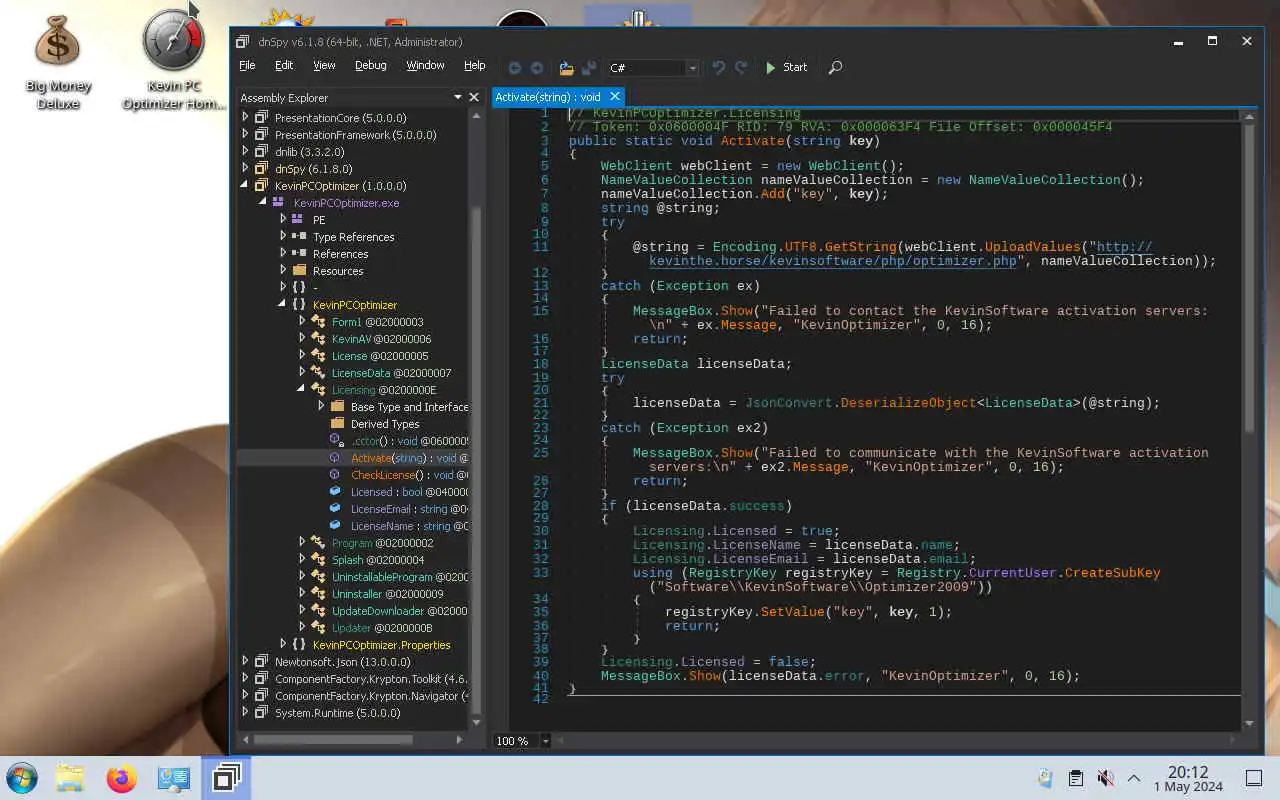Viewport: 1280px width, 800px height.
Task: Open Firefox from the taskbar
Action: click(122, 778)
